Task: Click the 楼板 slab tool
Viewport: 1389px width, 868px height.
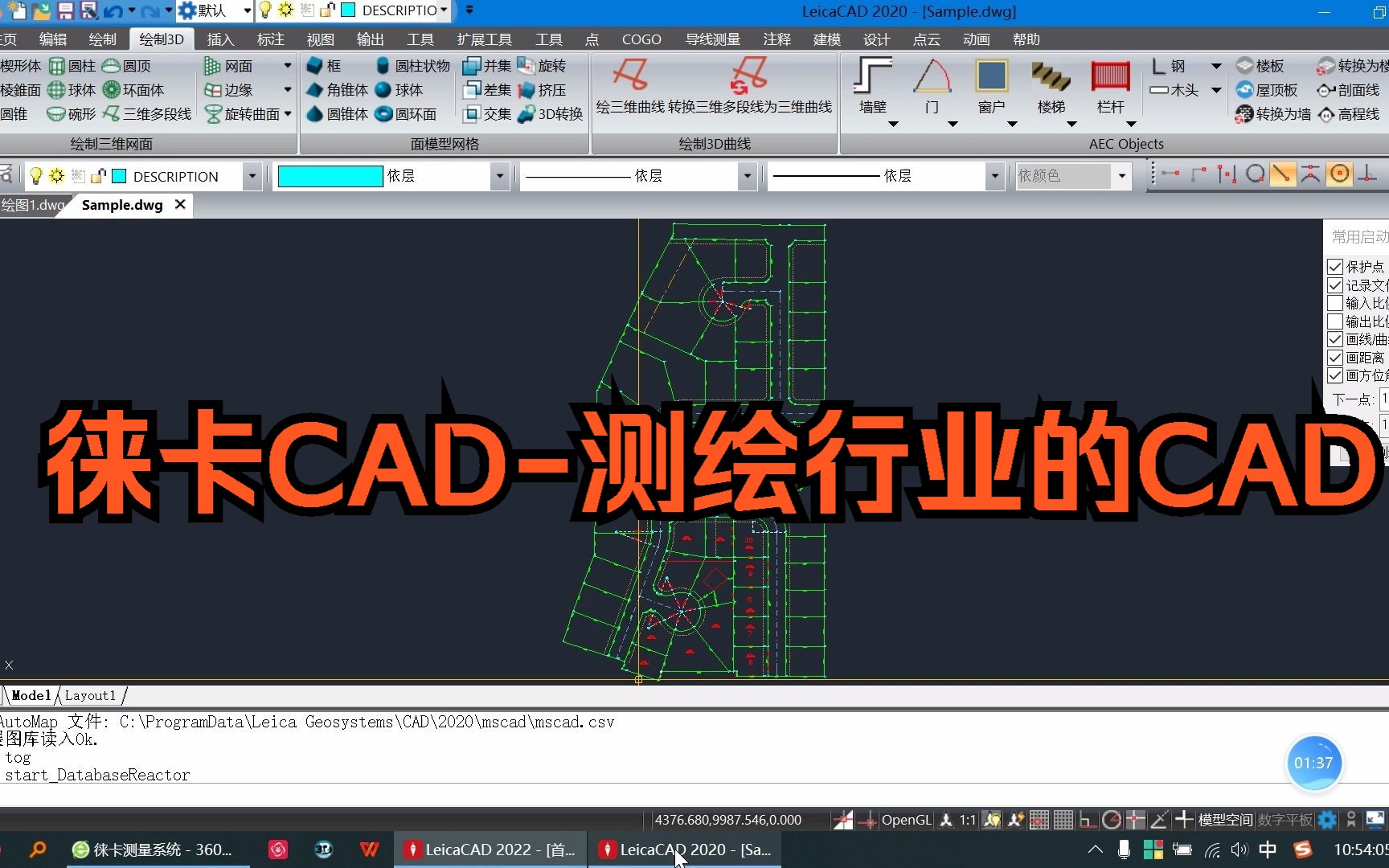Action: pos(1260,66)
